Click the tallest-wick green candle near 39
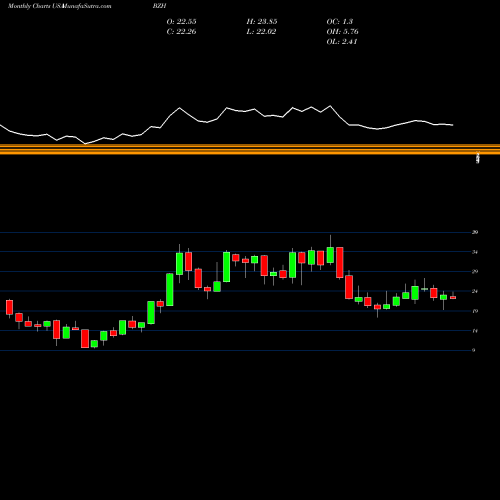 (x=330, y=255)
